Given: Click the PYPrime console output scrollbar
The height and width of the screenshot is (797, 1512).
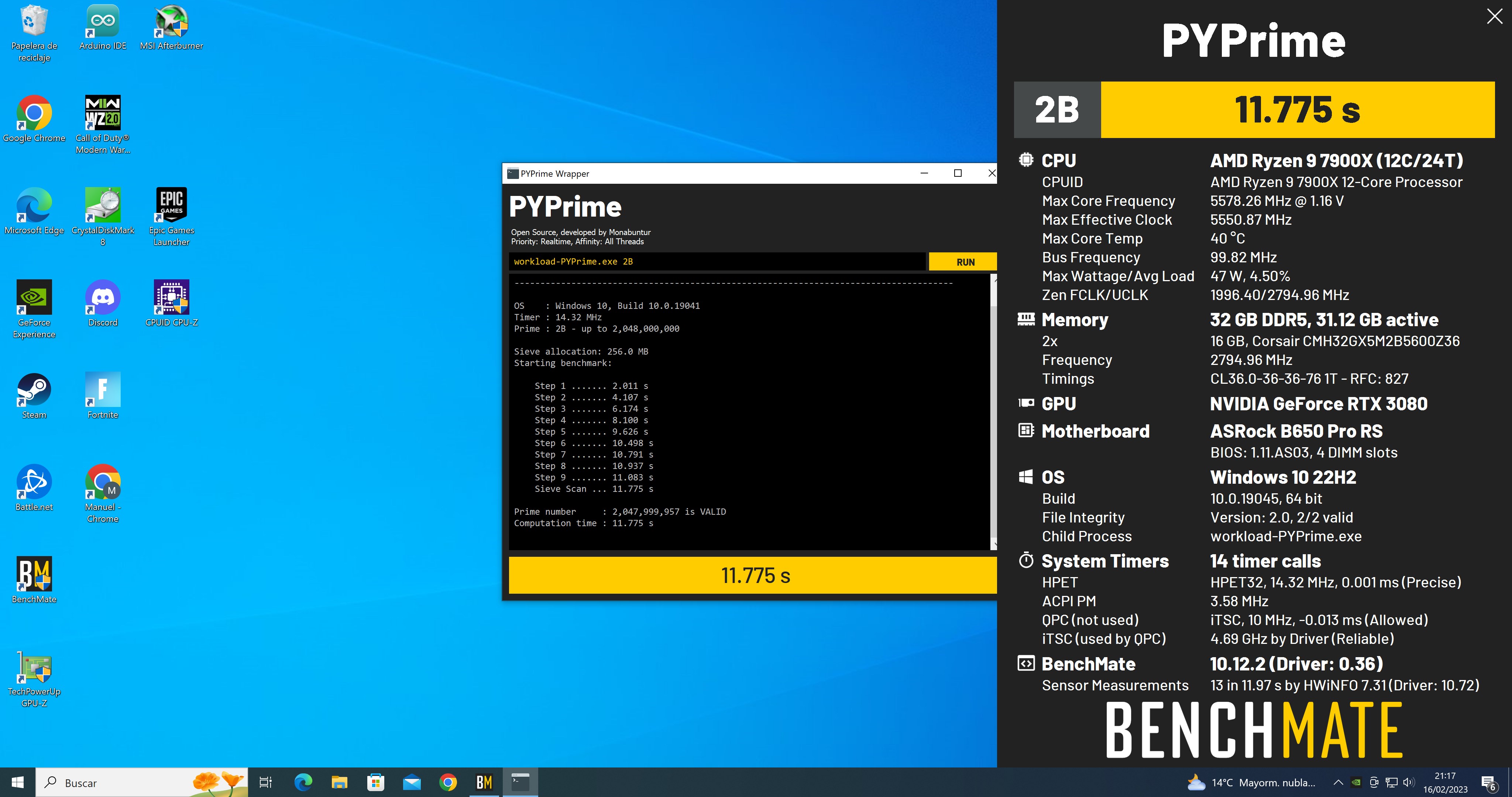Looking at the screenshot, I should [993, 413].
